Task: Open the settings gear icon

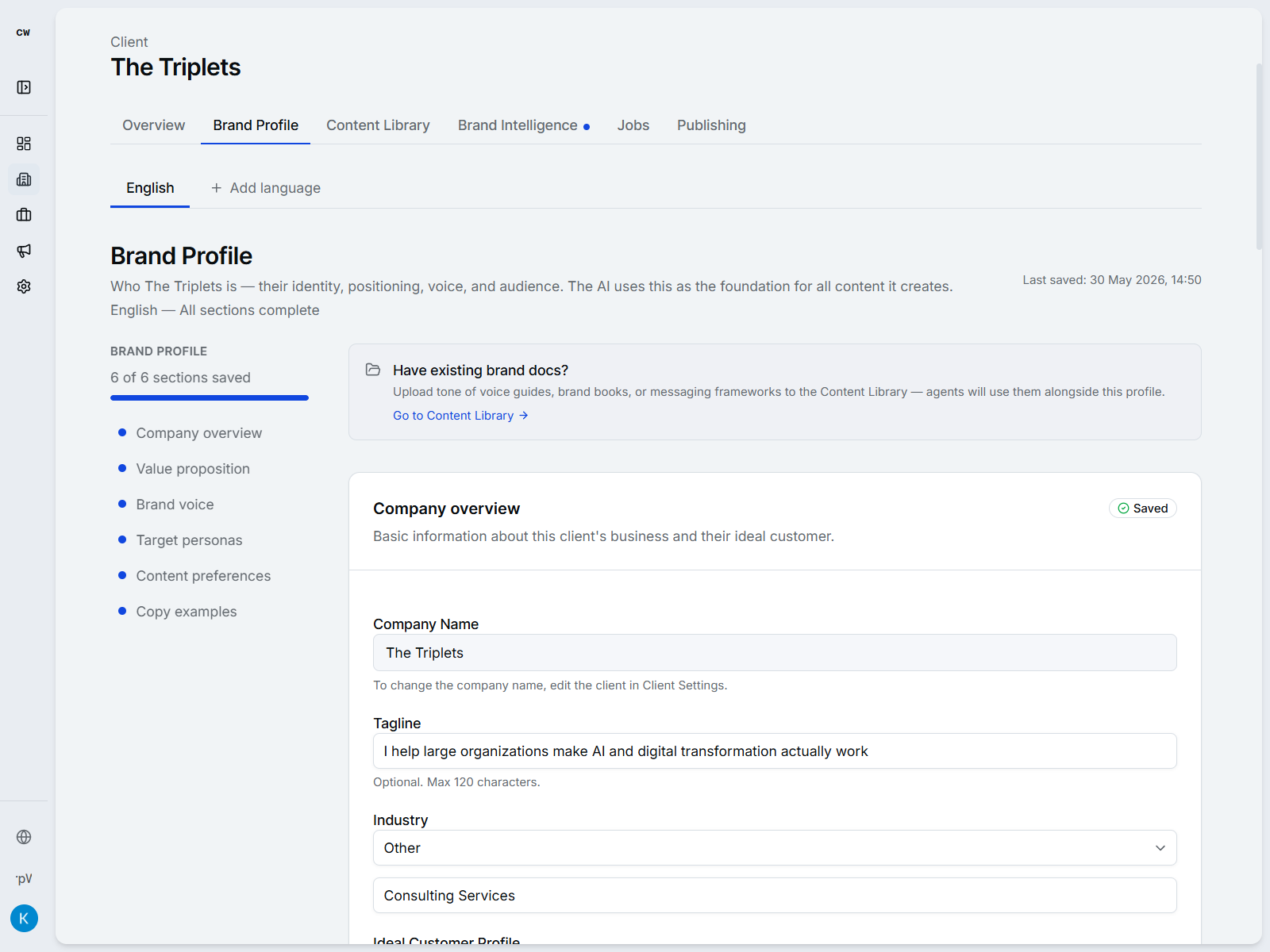Action: click(x=24, y=286)
